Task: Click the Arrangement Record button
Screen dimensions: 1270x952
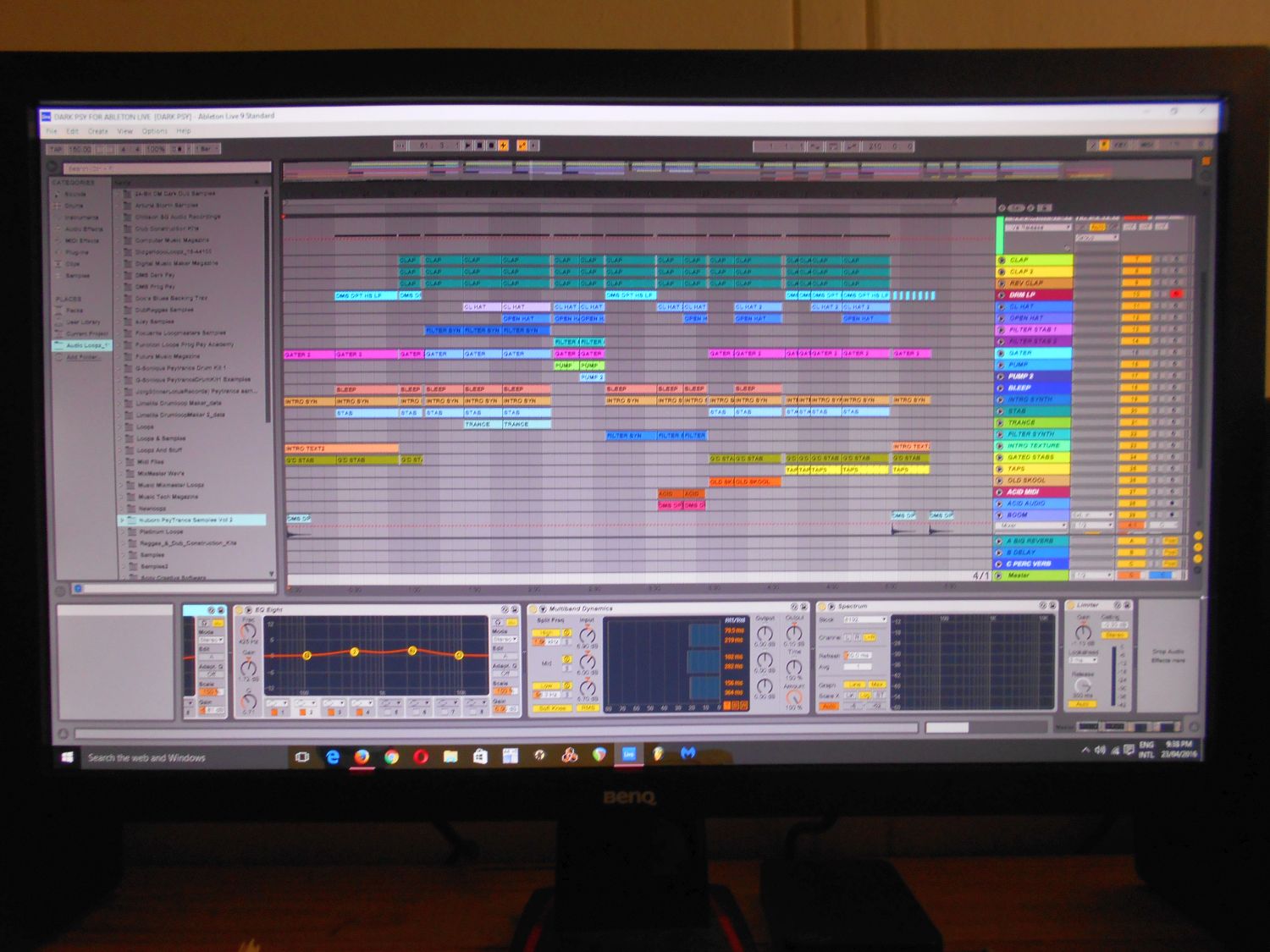Action: click(491, 146)
